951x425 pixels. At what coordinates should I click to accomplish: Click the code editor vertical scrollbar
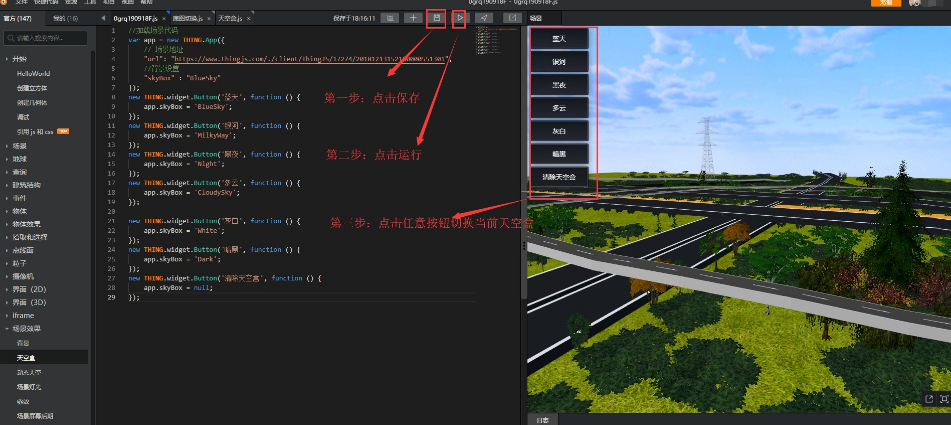click(524, 162)
